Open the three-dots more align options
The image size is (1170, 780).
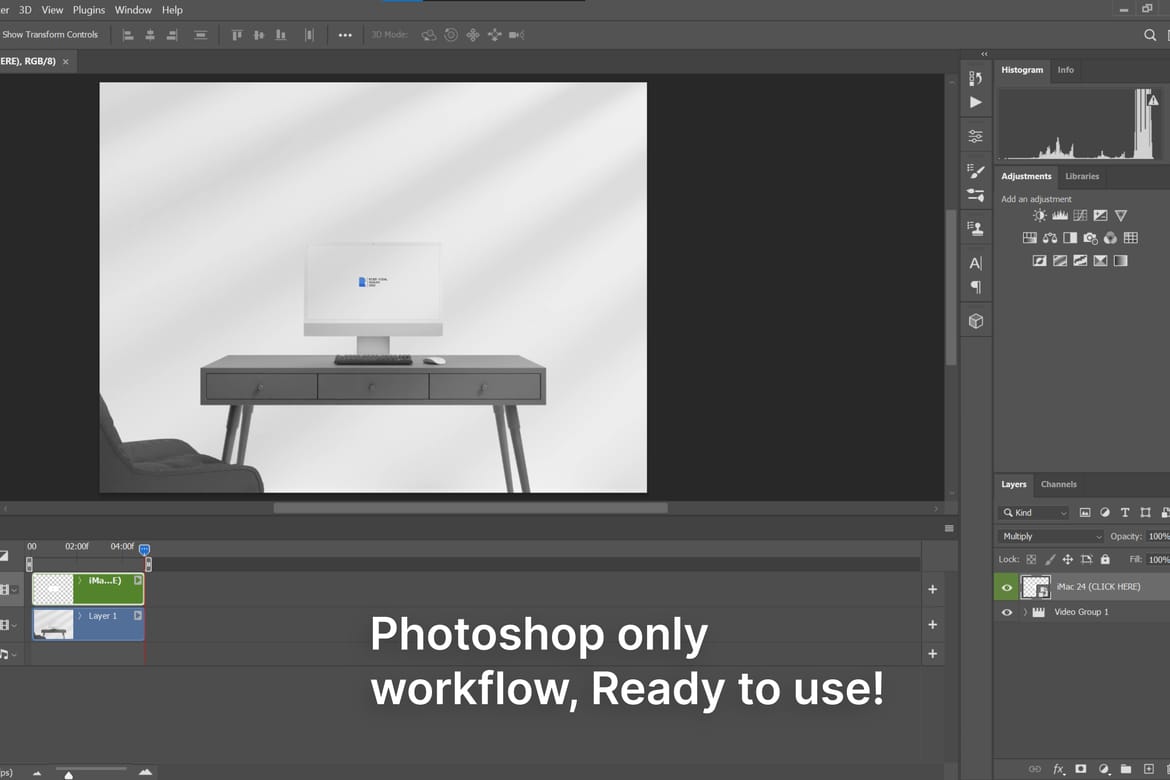(345, 35)
